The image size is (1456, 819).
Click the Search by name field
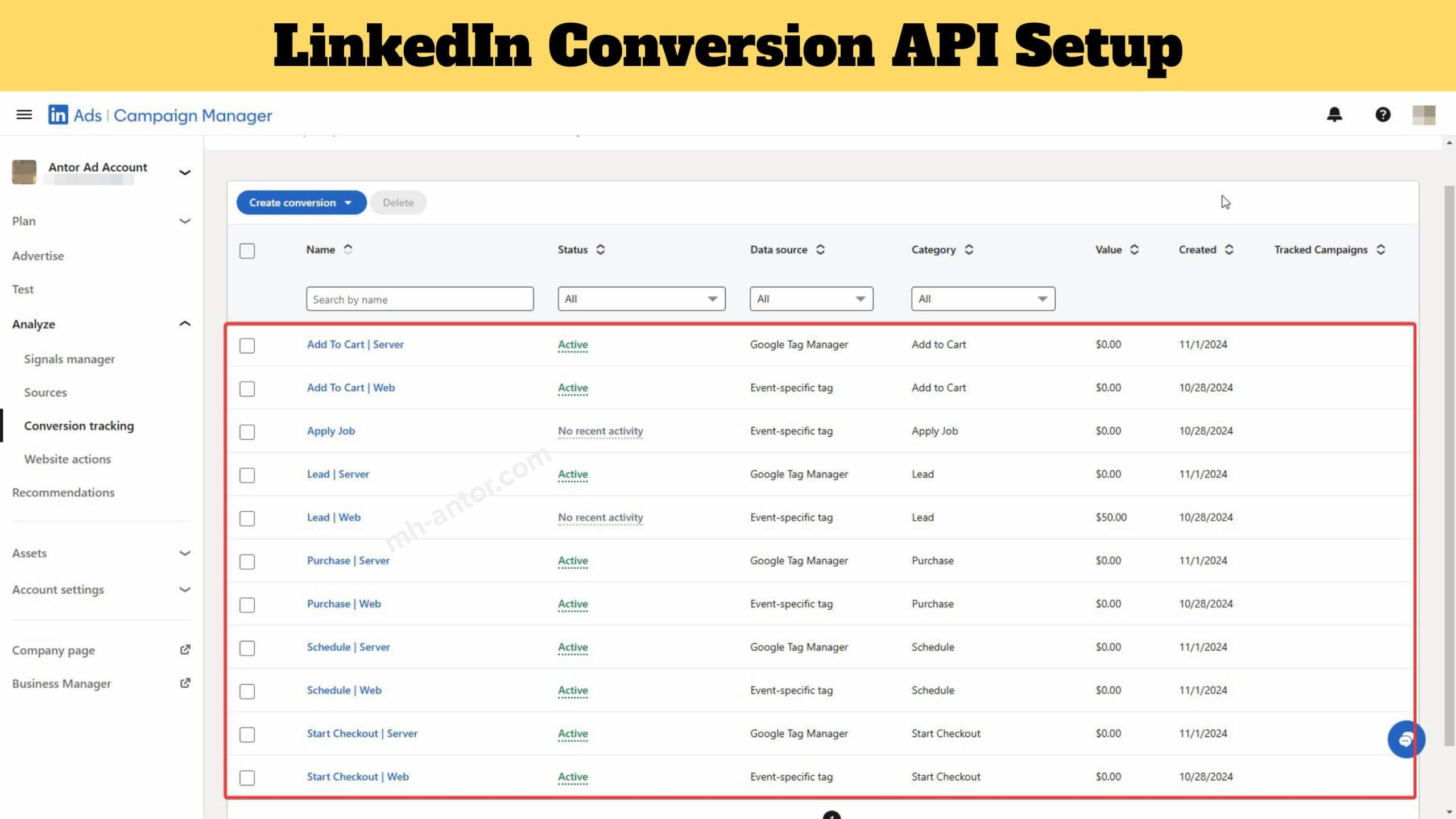tap(420, 299)
